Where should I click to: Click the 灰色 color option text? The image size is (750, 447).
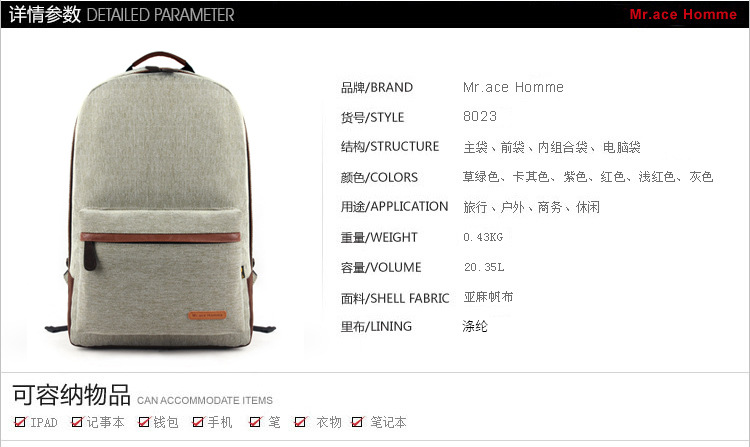click(701, 177)
